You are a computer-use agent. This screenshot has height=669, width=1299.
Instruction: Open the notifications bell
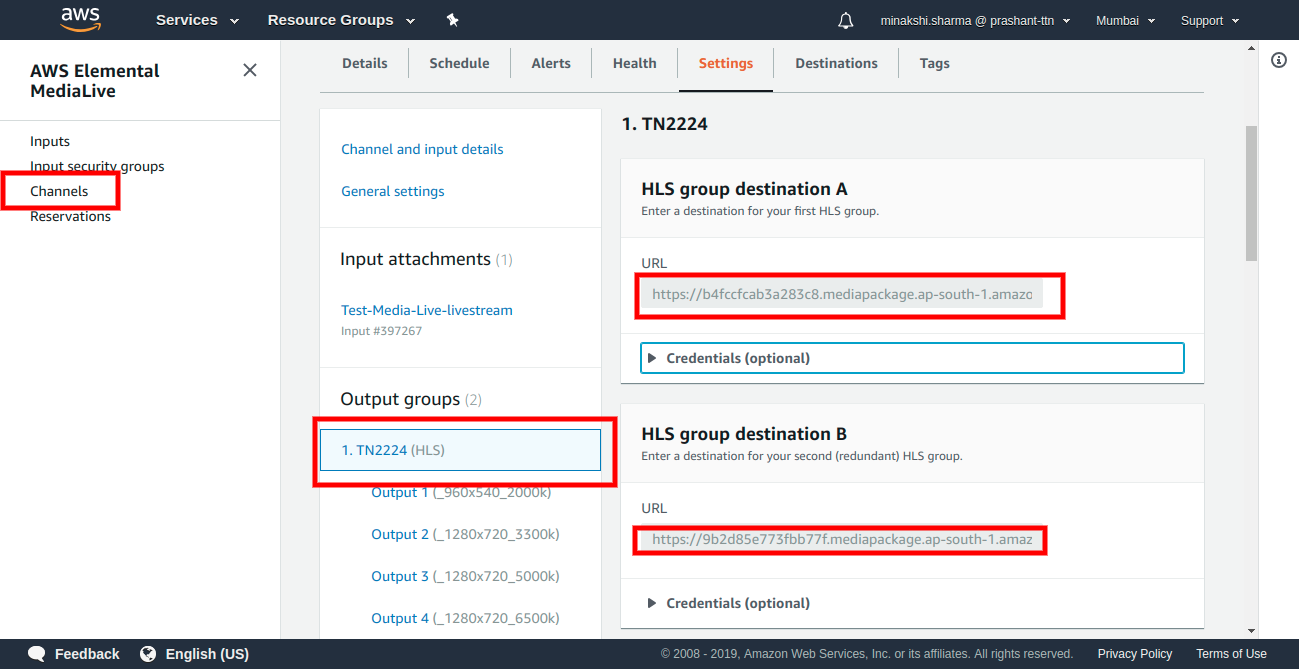(846, 20)
